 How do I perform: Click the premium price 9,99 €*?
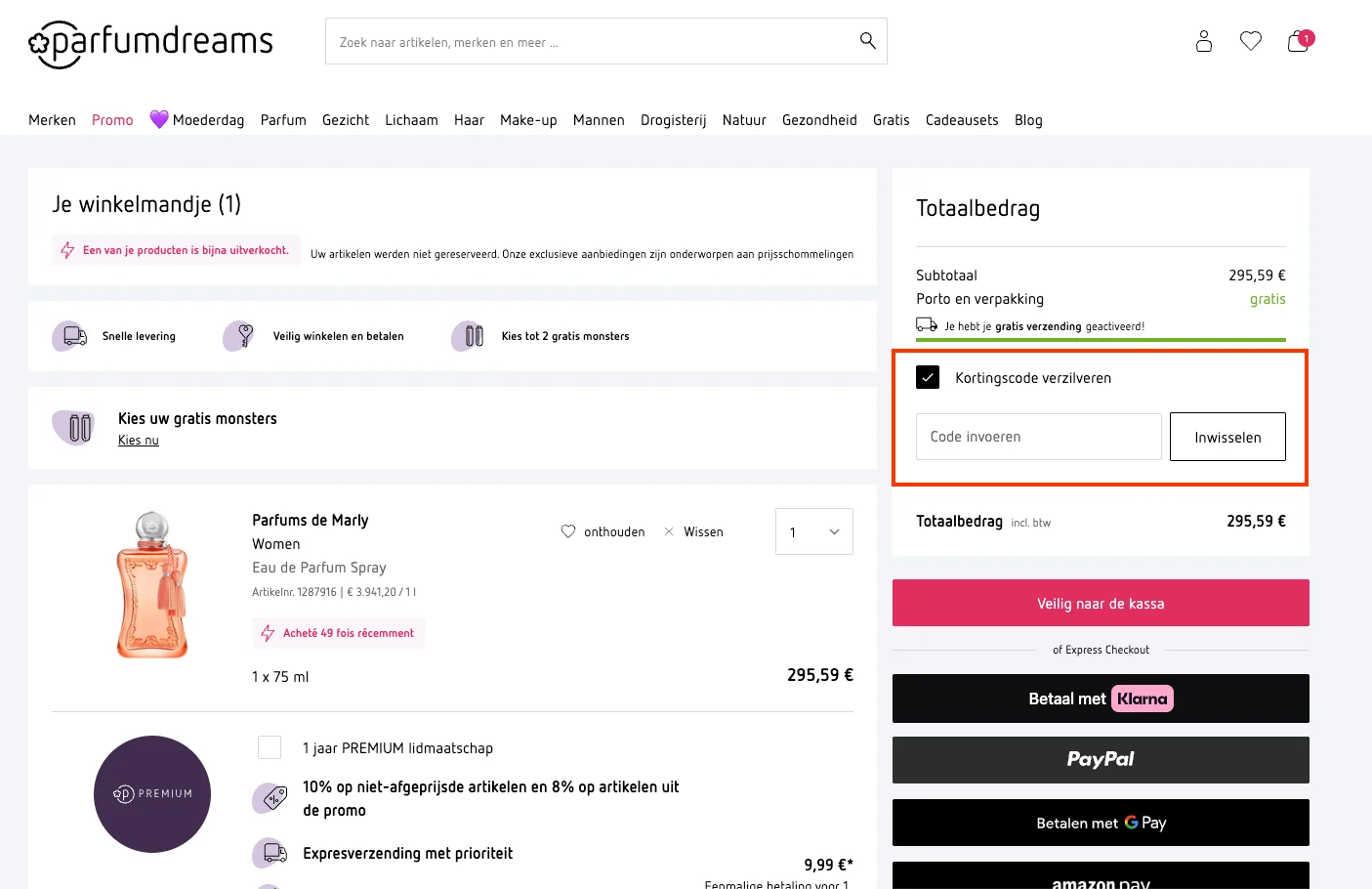pyautogui.click(x=828, y=865)
